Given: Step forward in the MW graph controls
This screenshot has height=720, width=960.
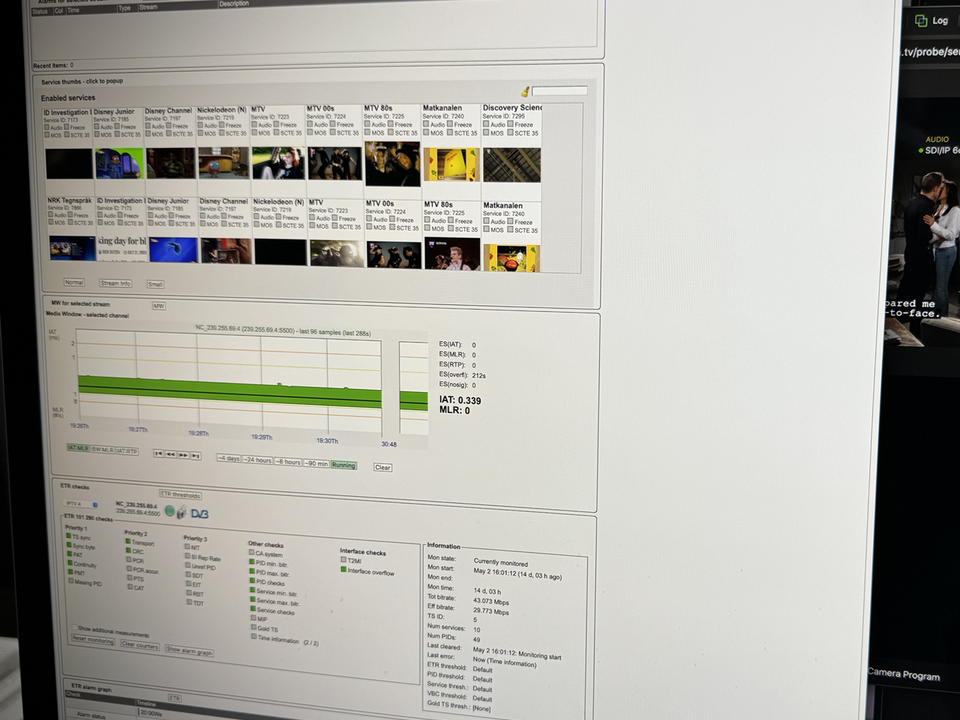Looking at the screenshot, I should tap(185, 454).
